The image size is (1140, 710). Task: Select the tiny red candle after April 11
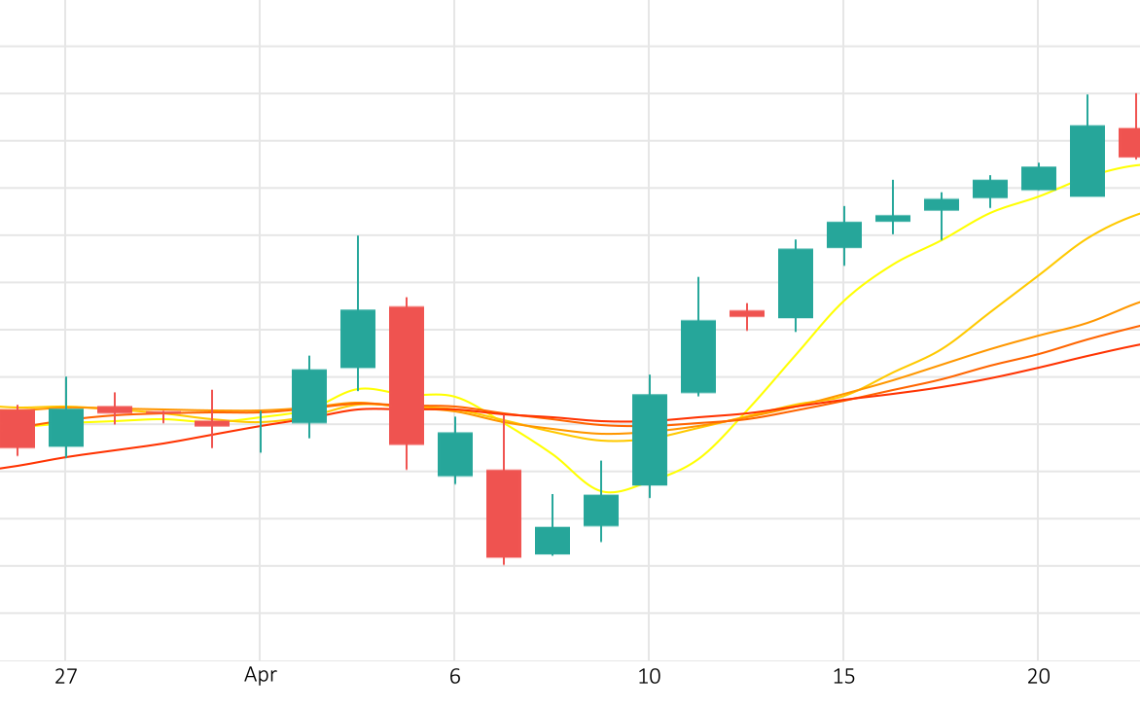747,313
